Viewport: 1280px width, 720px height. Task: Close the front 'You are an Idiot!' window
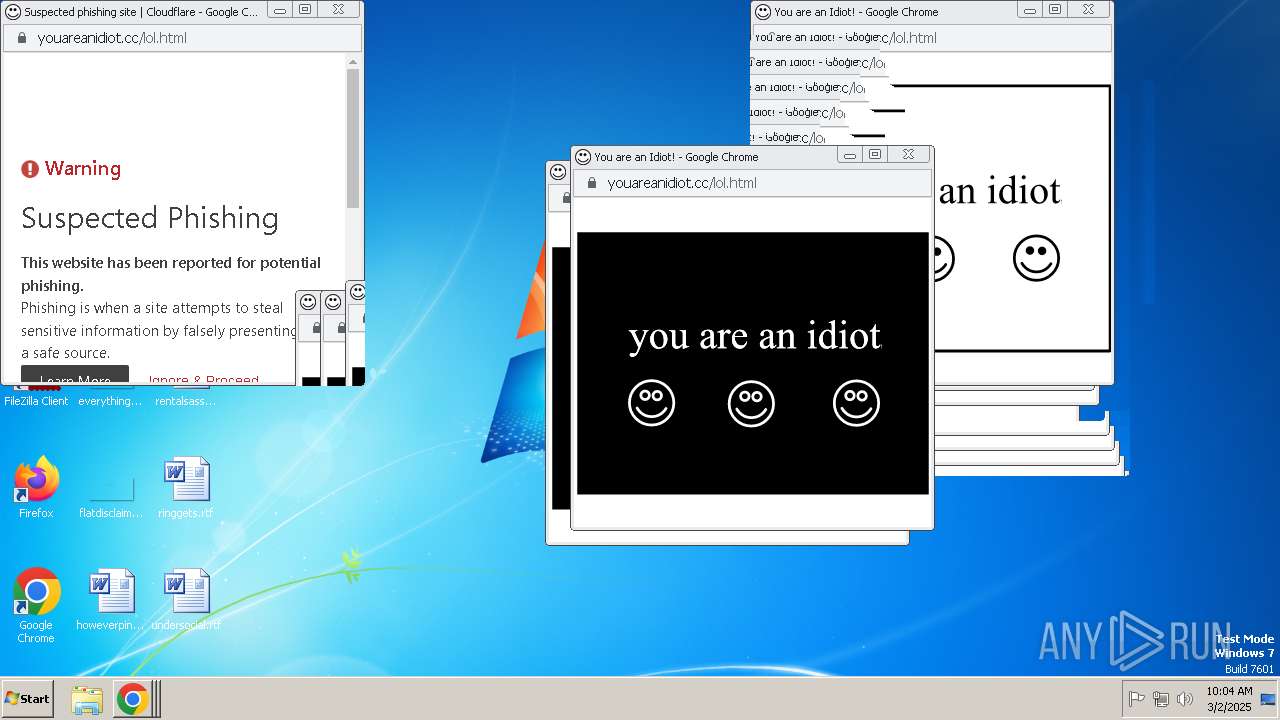point(908,155)
